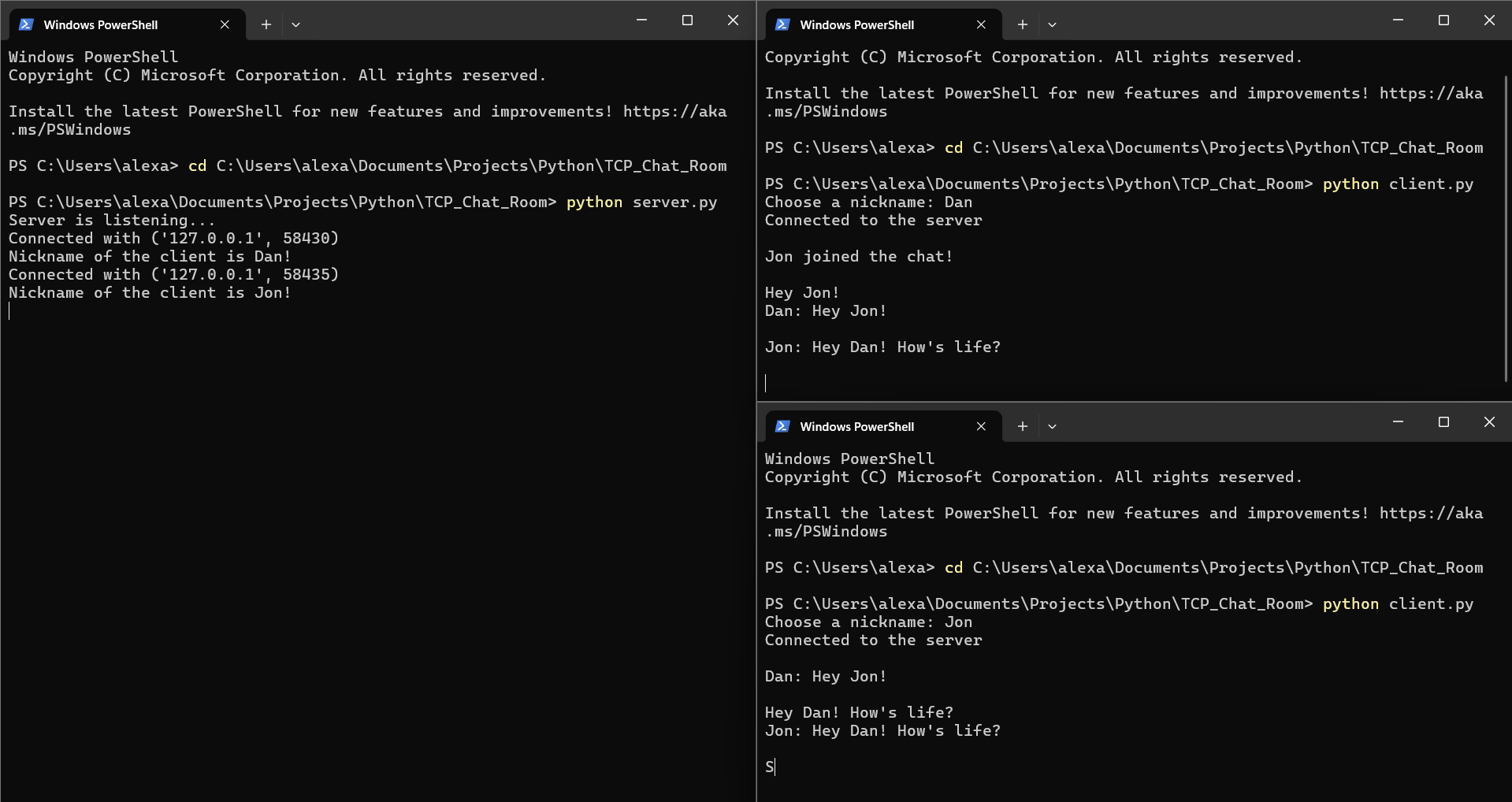The width and height of the screenshot is (1512, 802).
Task: Click 'Choose a nickname: Dan' line
Action: click(868, 202)
